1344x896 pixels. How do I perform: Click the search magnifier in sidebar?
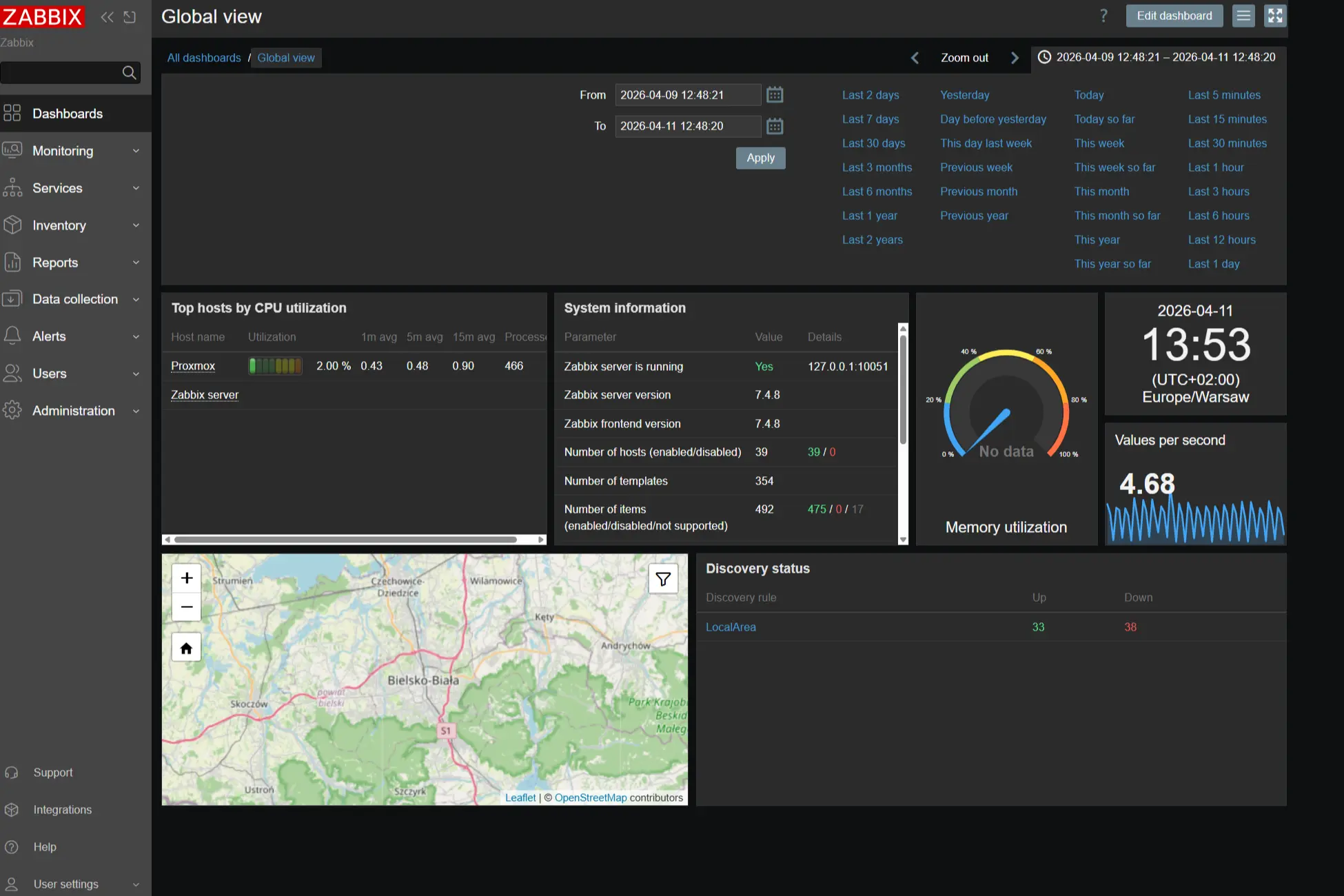pyautogui.click(x=129, y=72)
